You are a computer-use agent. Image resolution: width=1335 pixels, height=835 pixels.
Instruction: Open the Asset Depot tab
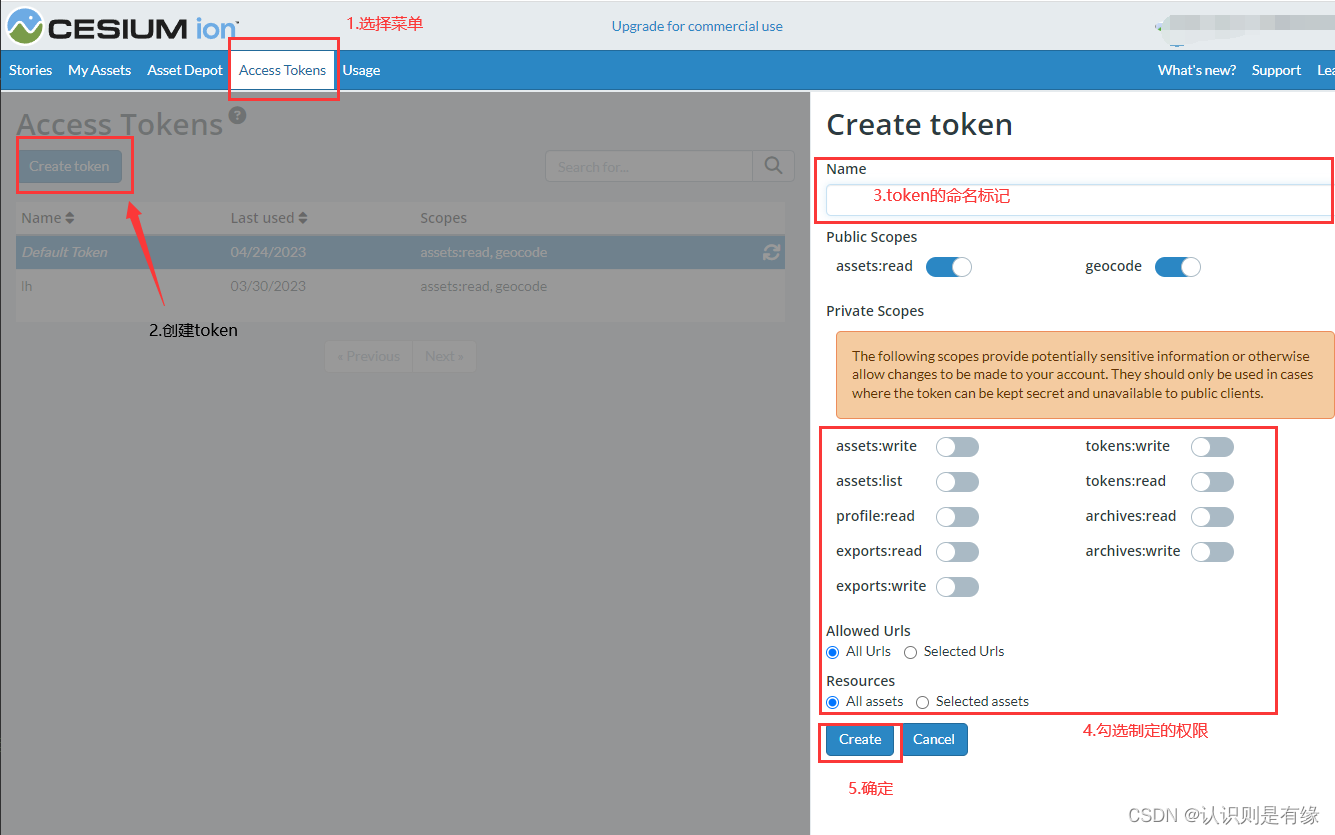point(185,70)
